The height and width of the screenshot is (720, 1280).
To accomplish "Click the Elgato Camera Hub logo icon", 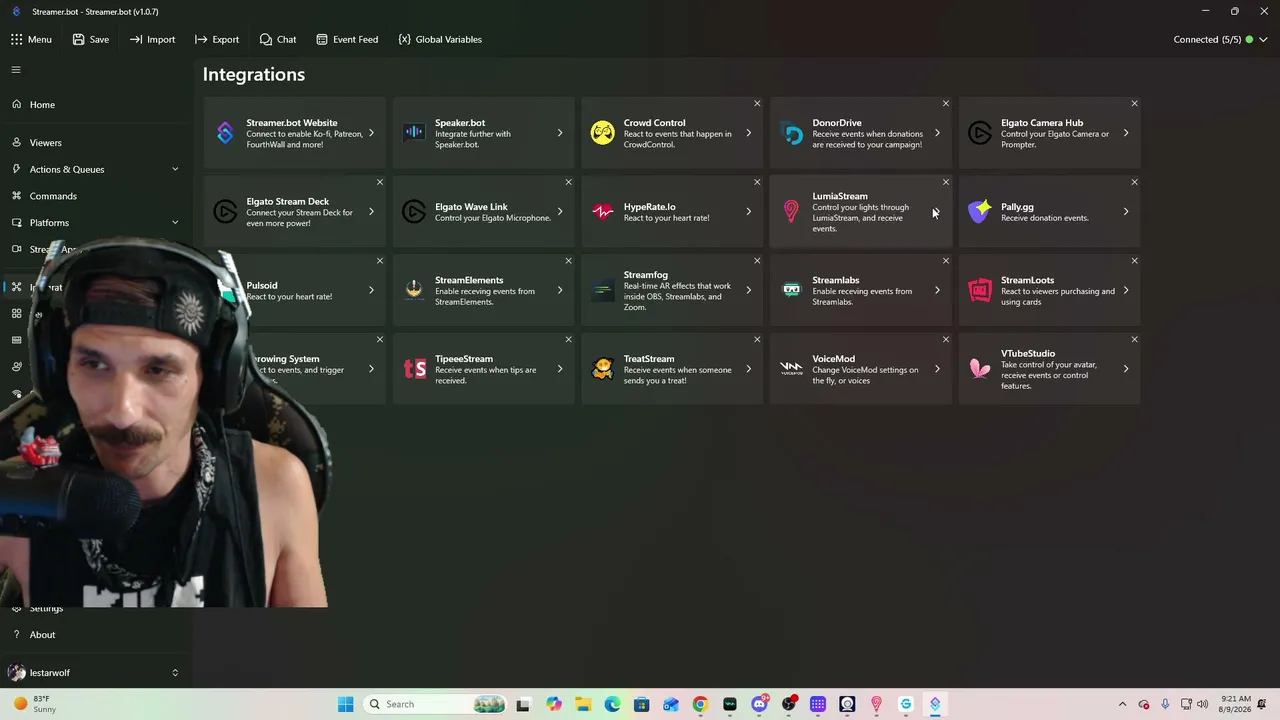I will coord(980,133).
